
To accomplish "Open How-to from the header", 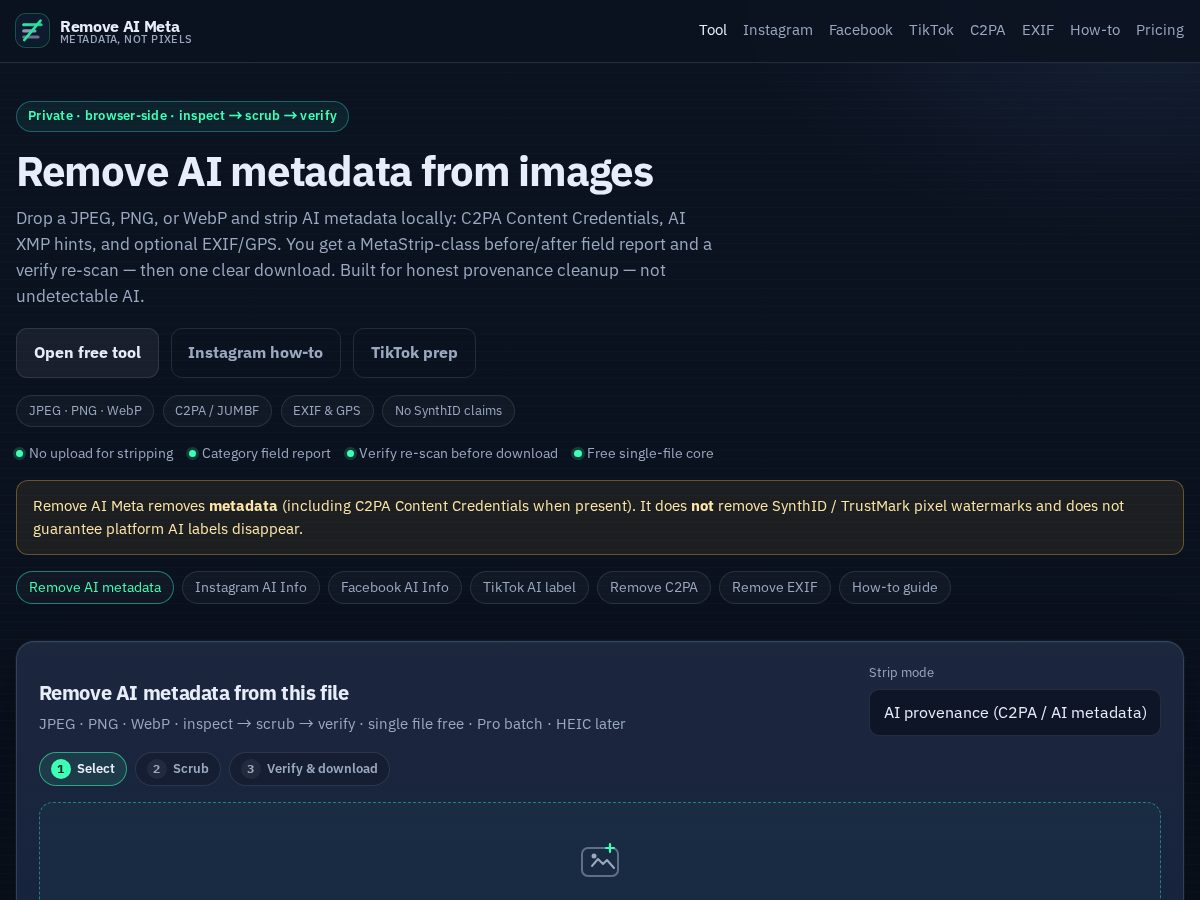I will [x=1095, y=30].
